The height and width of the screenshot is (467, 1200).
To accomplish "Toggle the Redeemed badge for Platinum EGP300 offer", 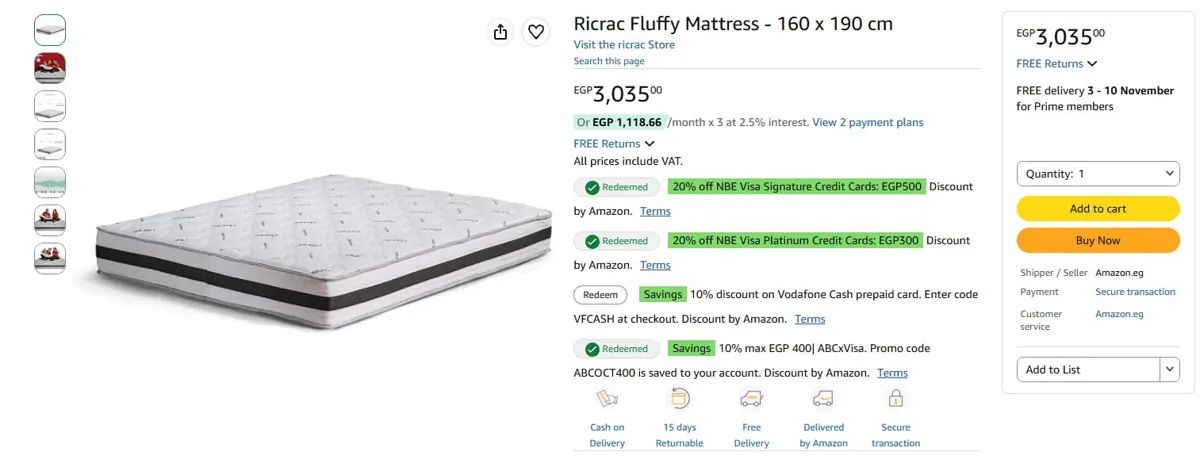I will point(617,241).
